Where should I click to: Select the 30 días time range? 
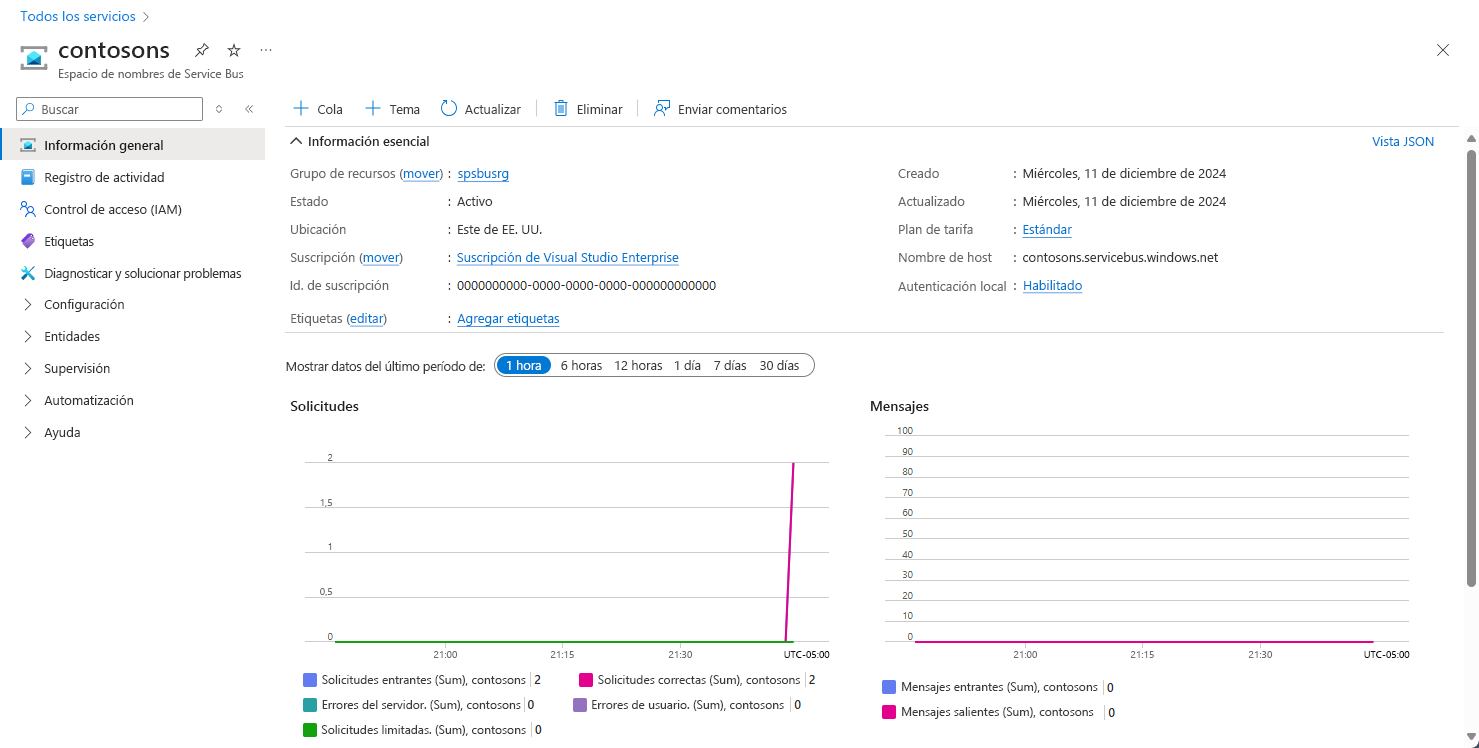(779, 365)
